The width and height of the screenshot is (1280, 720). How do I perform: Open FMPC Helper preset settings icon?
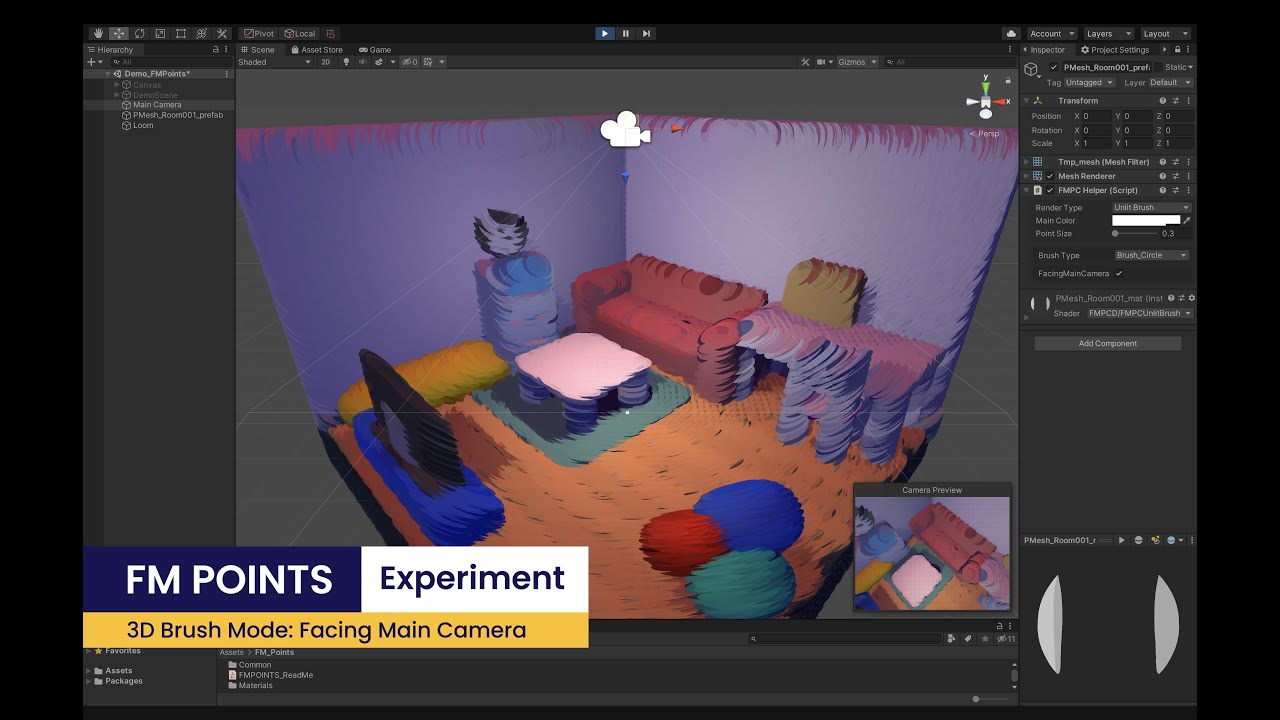click(x=1176, y=190)
